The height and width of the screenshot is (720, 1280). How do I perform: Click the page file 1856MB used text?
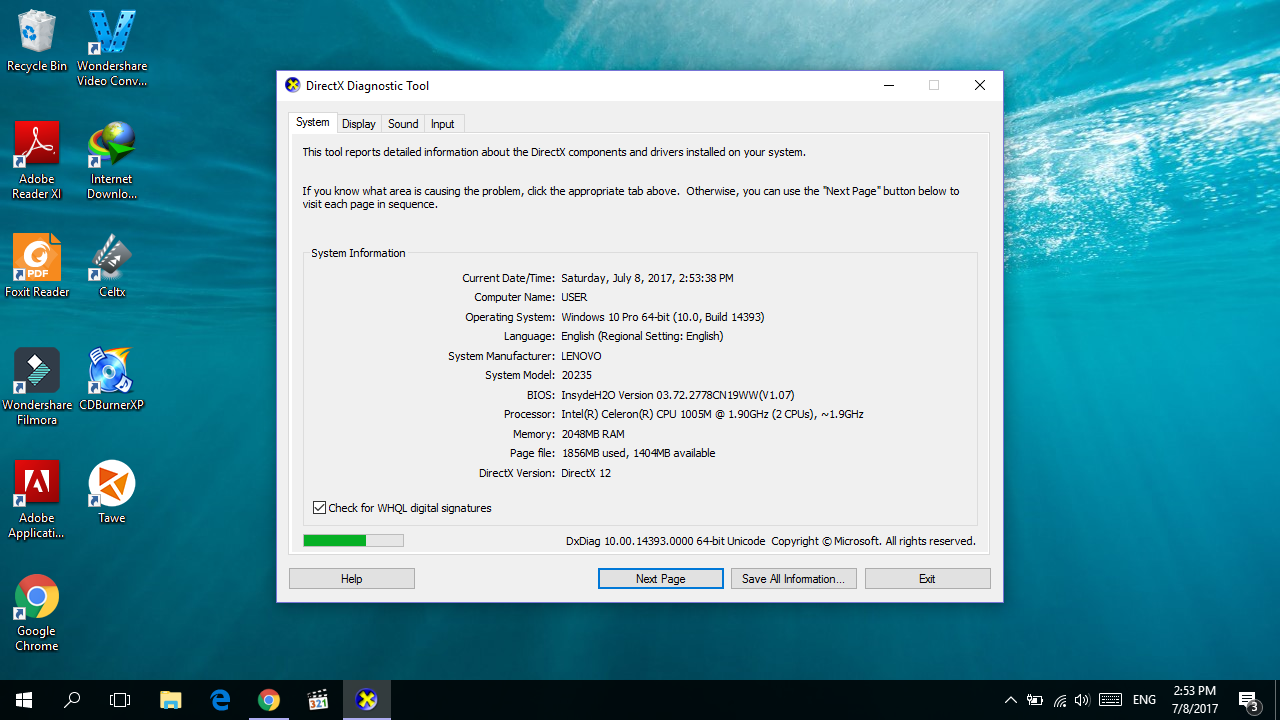click(638, 453)
